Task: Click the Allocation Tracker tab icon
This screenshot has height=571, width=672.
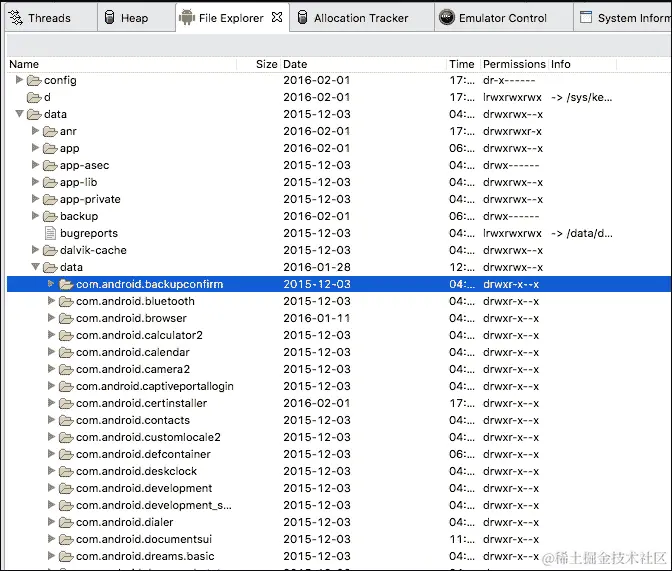Action: 303,18
